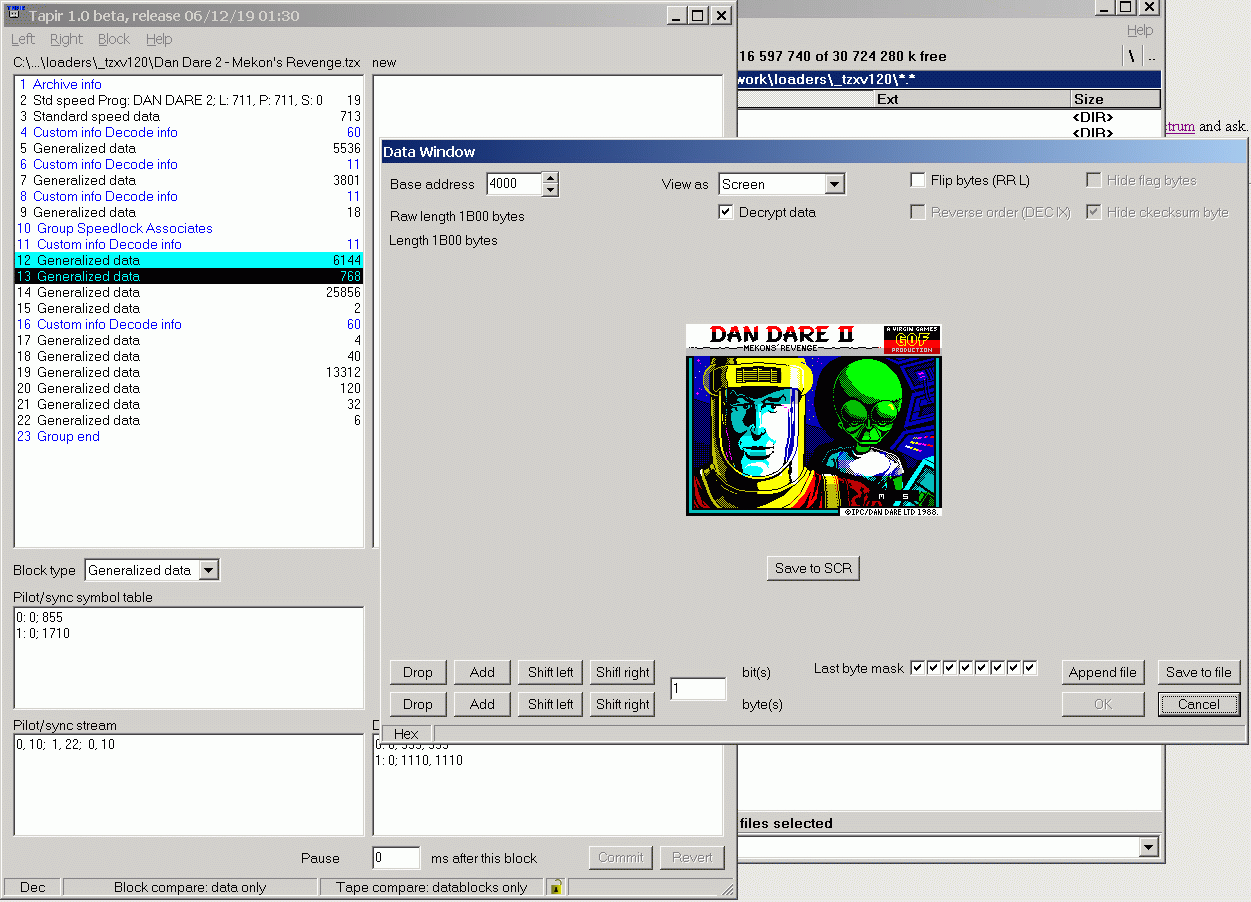Click the backslash root button in file manager

pyautogui.click(x=1131, y=56)
